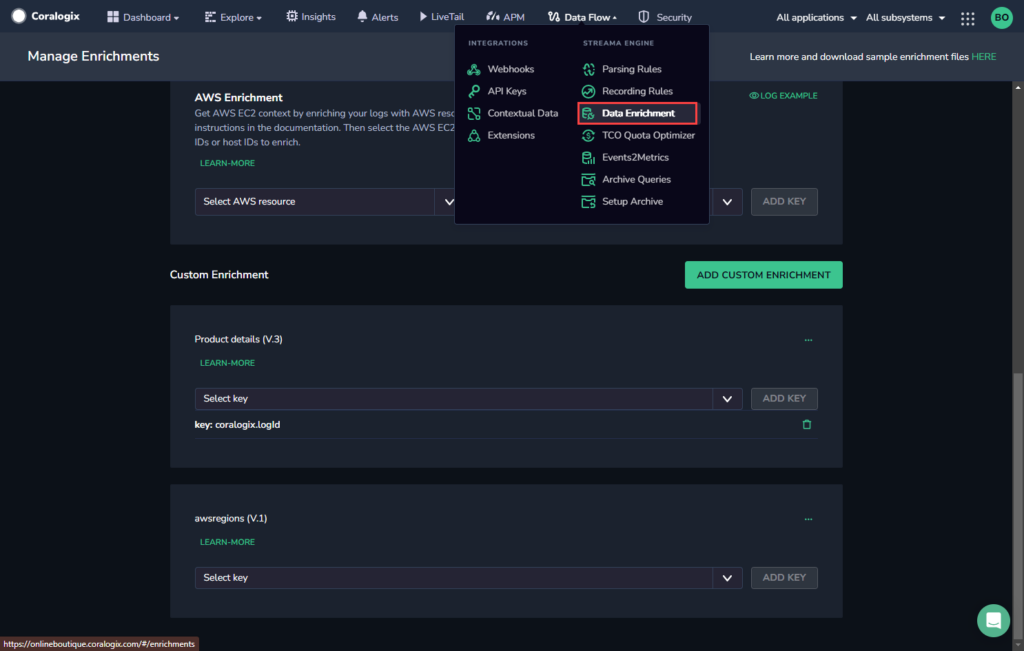The width and height of the screenshot is (1024, 651).
Task: Click the 'awsregions (V.1)' title
Action: [231, 518]
